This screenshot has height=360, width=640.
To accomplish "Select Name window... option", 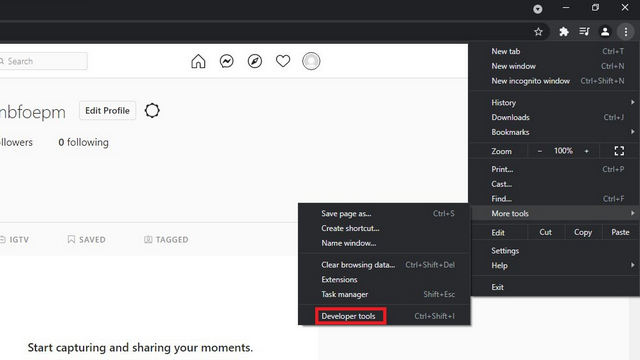I will [384, 243].
